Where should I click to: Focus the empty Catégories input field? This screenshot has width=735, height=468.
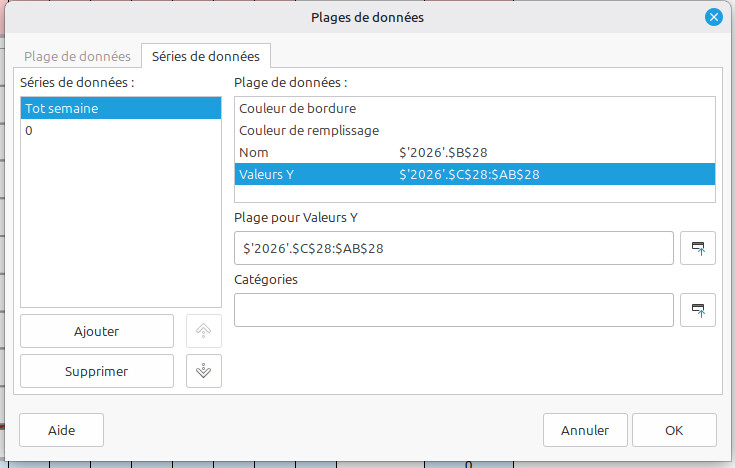[453, 309]
